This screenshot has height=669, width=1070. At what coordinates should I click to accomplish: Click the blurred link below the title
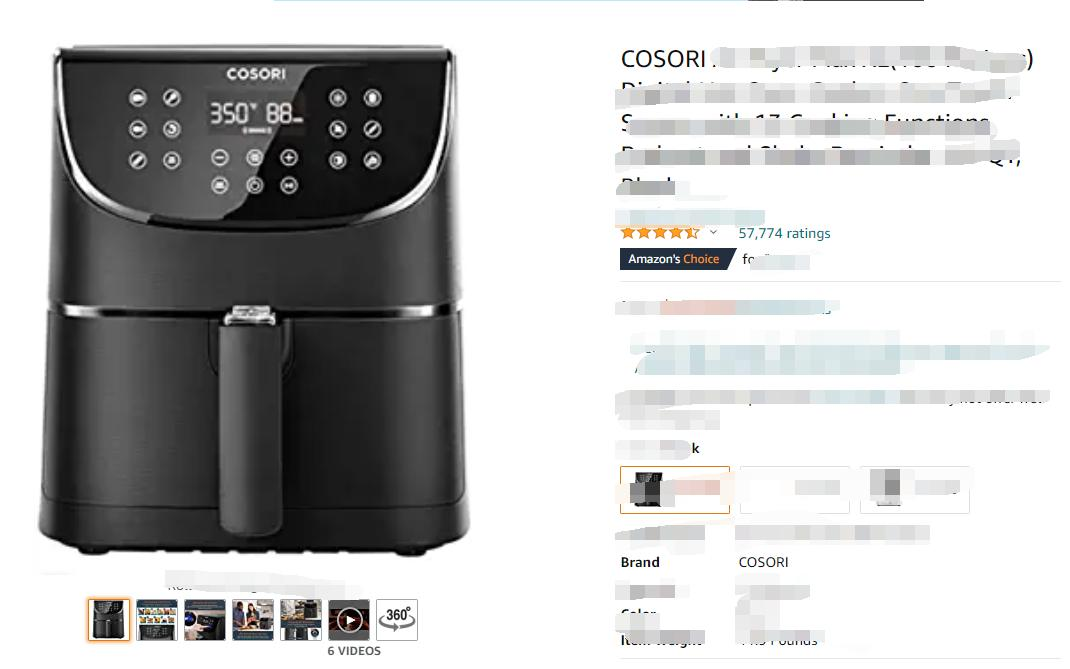coord(689,217)
